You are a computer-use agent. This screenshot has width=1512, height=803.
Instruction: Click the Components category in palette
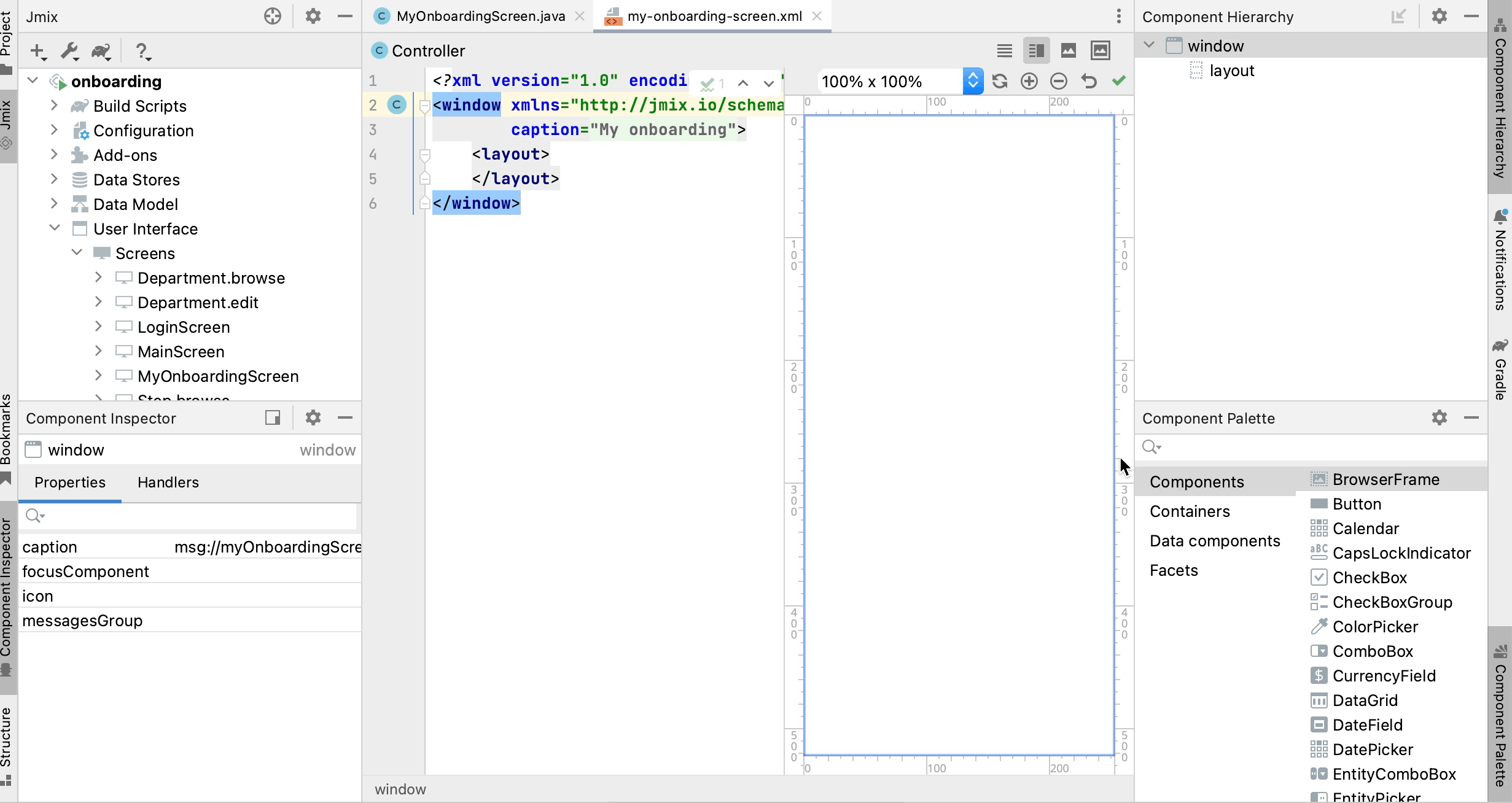click(1197, 481)
